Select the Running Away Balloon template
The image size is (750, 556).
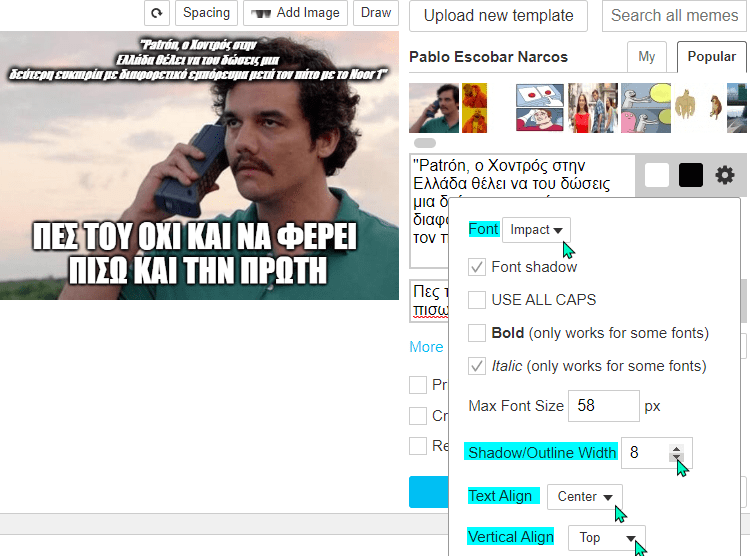coord(646,108)
